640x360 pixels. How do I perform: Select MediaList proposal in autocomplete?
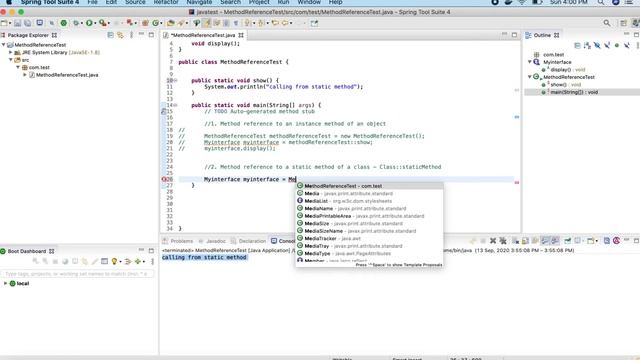[369, 201]
